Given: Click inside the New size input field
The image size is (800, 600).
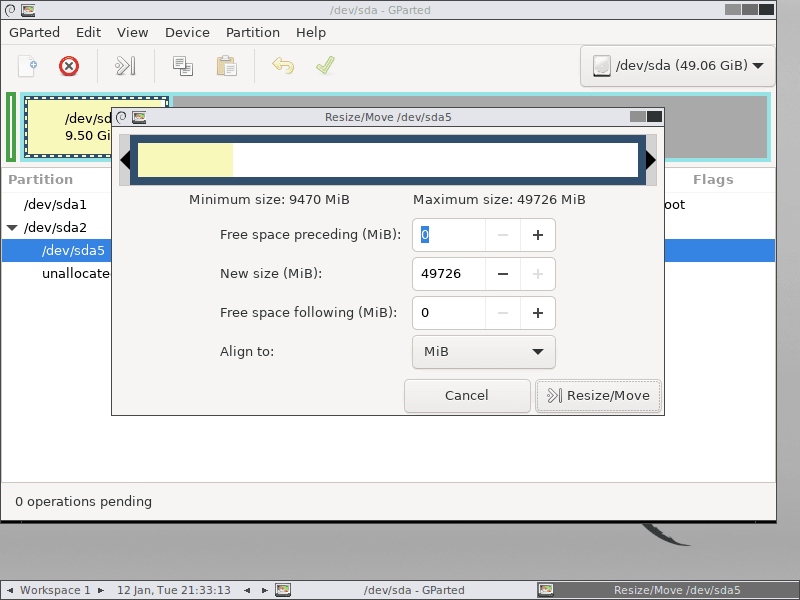Looking at the screenshot, I should [448, 274].
